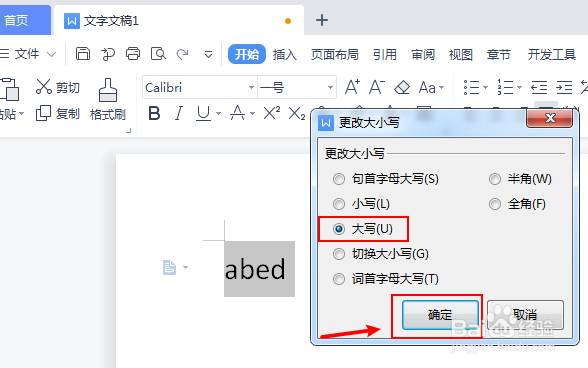Click the bullet list icon

click(x=471, y=87)
